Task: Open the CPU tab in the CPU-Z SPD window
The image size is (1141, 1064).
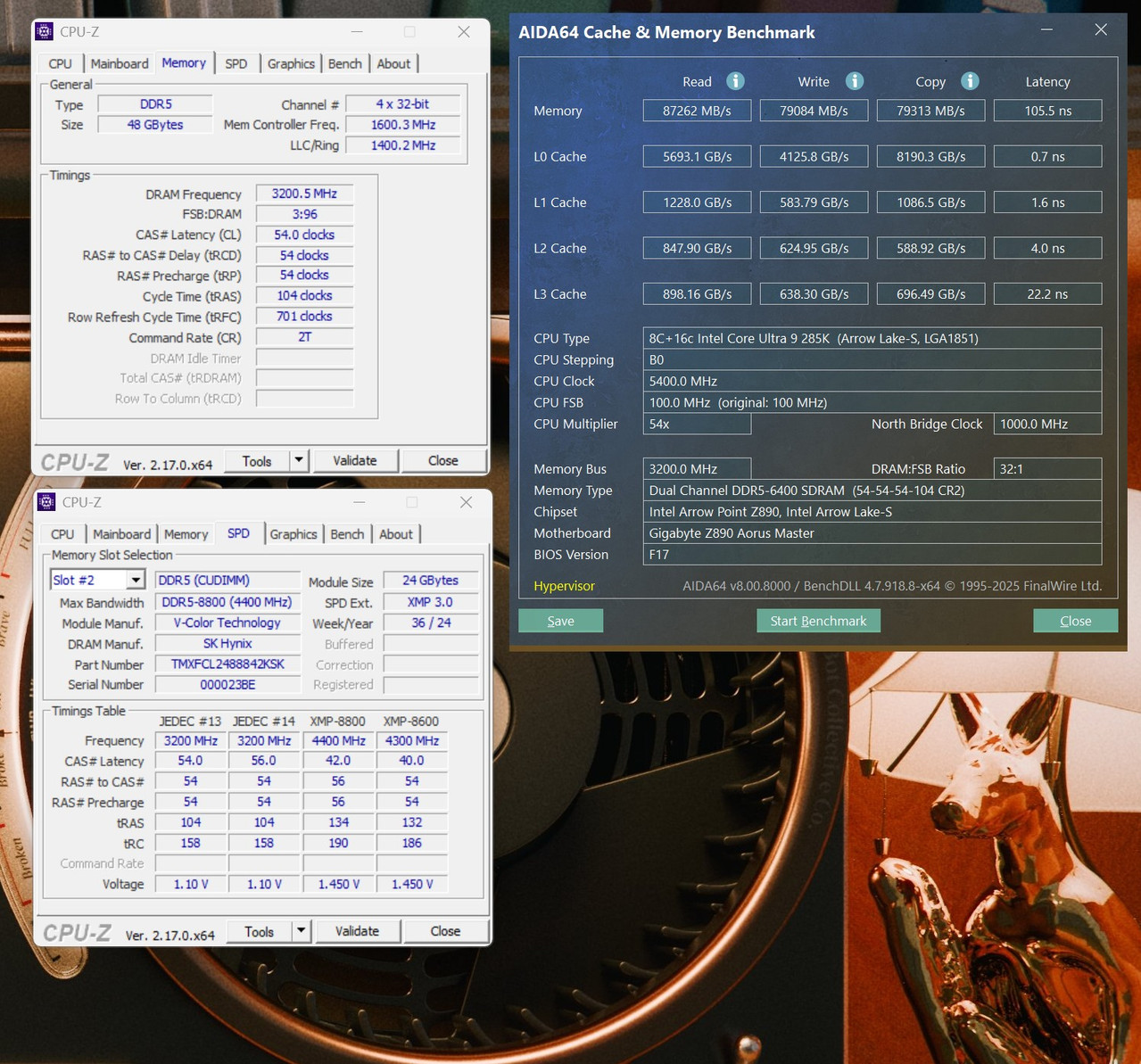Action: click(x=62, y=534)
